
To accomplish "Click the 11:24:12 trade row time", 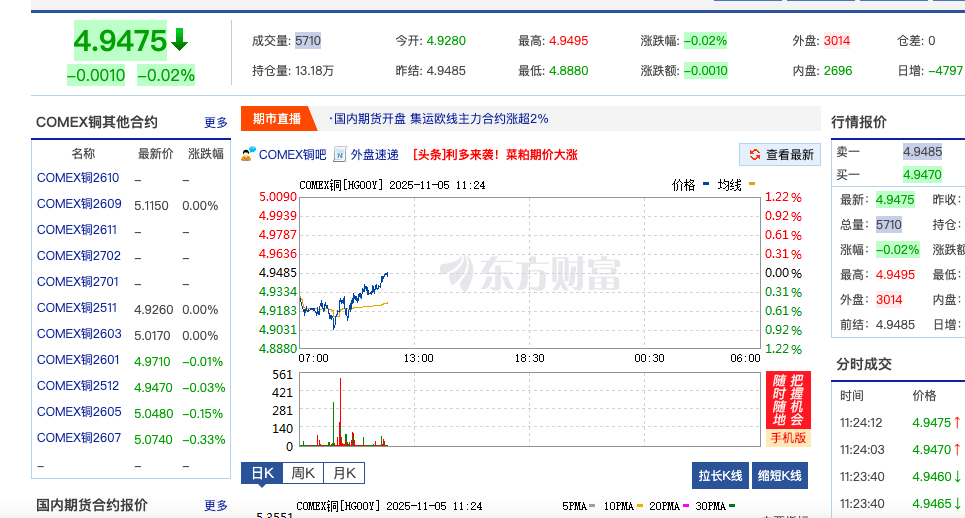I will tap(861, 423).
